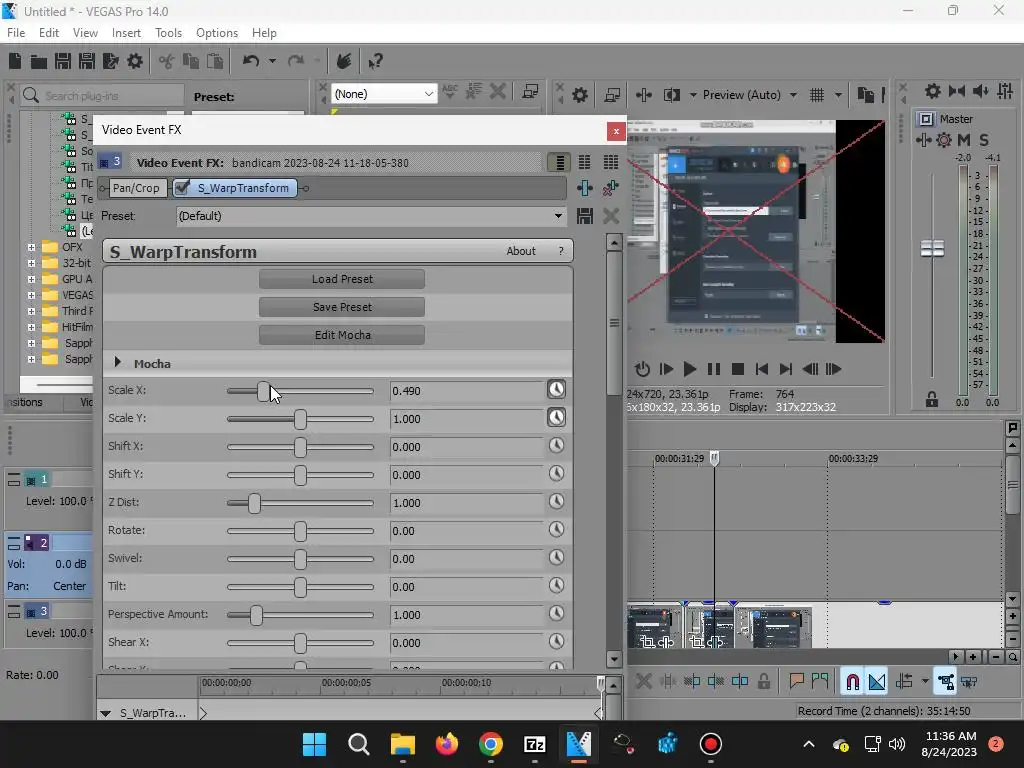Uncheck the S_WarpTransform plug-in checkbox

pos(182,188)
